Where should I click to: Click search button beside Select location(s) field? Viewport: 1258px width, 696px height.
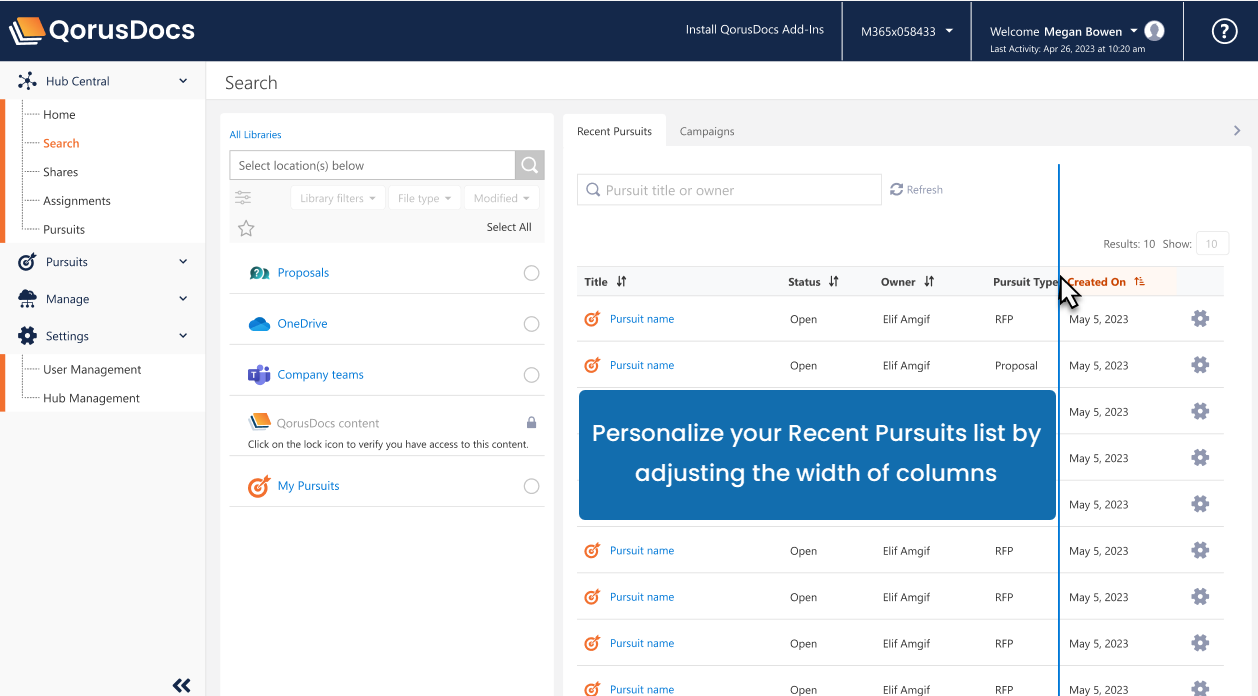[x=530, y=165]
